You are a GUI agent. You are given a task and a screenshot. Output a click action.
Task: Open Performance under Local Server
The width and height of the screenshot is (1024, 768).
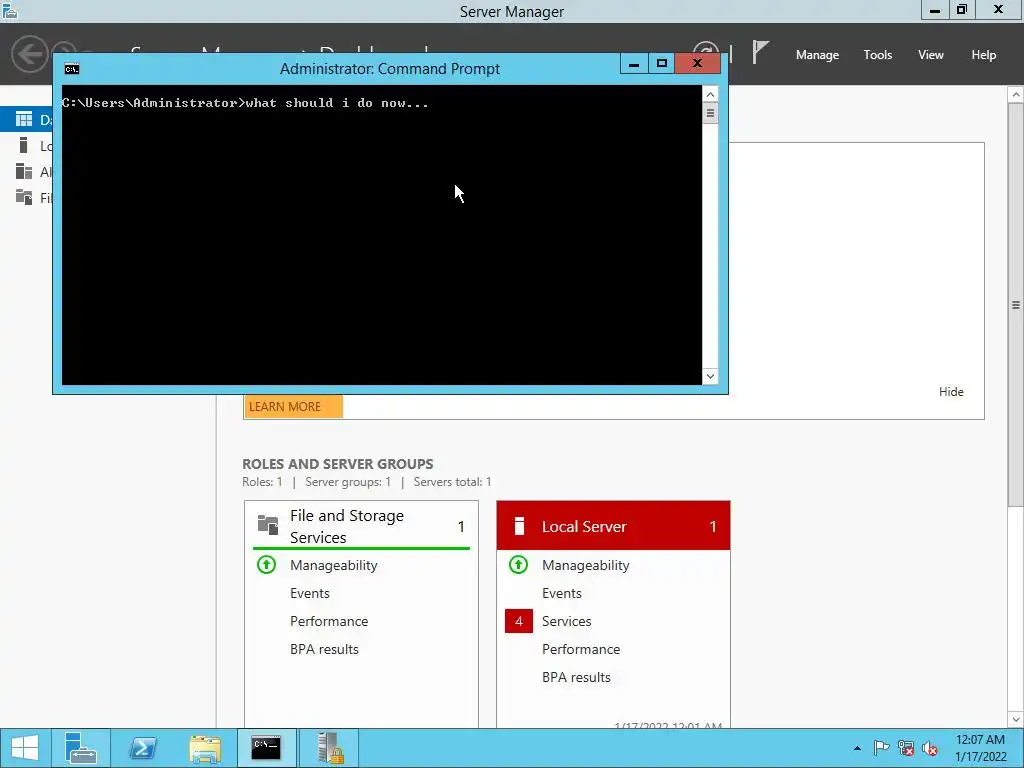[x=581, y=649]
